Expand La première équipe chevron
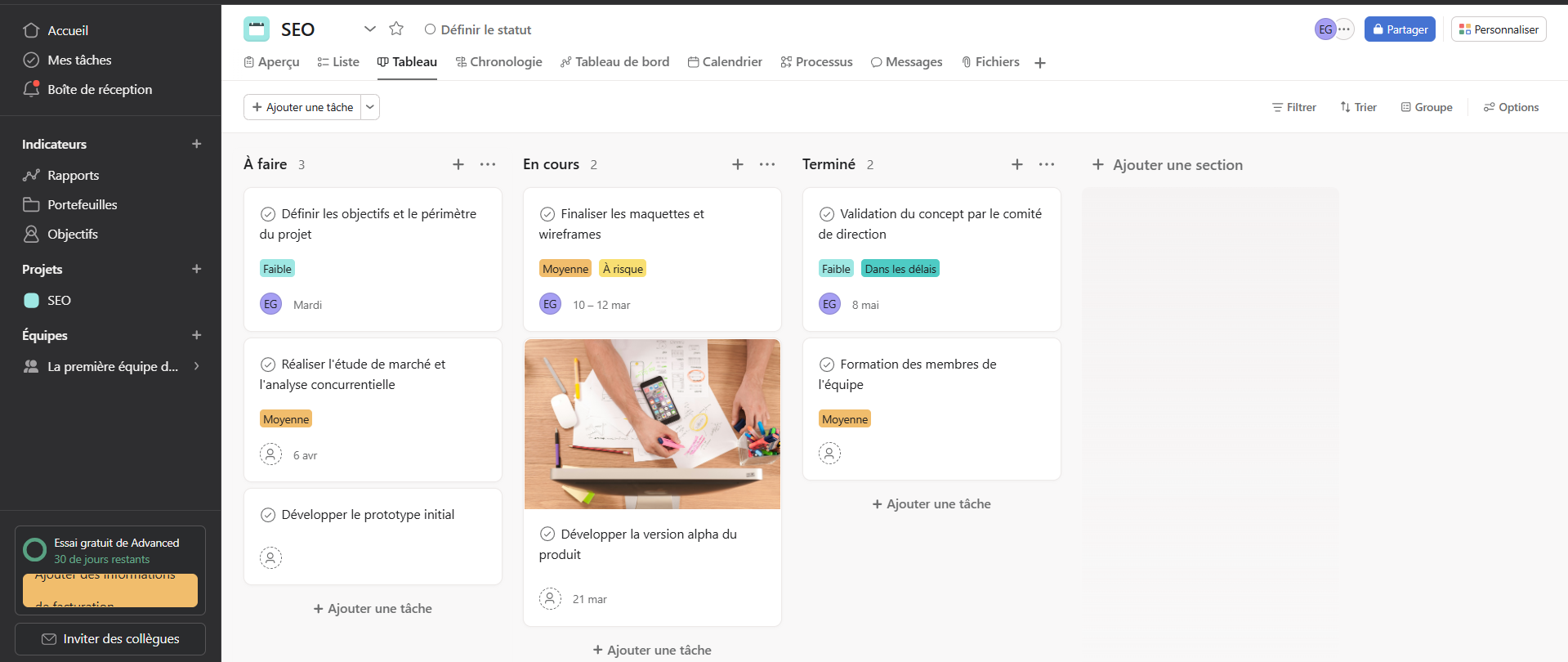The width and height of the screenshot is (1568, 662). click(x=196, y=366)
